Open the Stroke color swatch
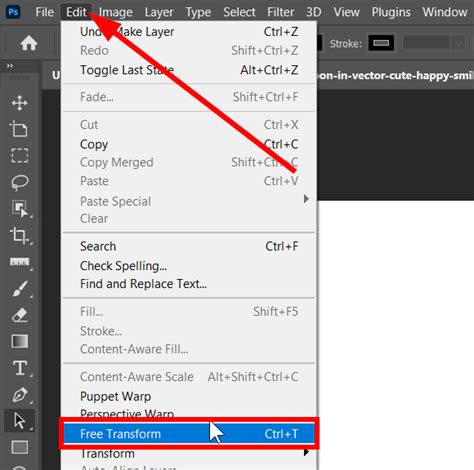Image resolution: width=474 pixels, height=470 pixels. click(x=381, y=43)
